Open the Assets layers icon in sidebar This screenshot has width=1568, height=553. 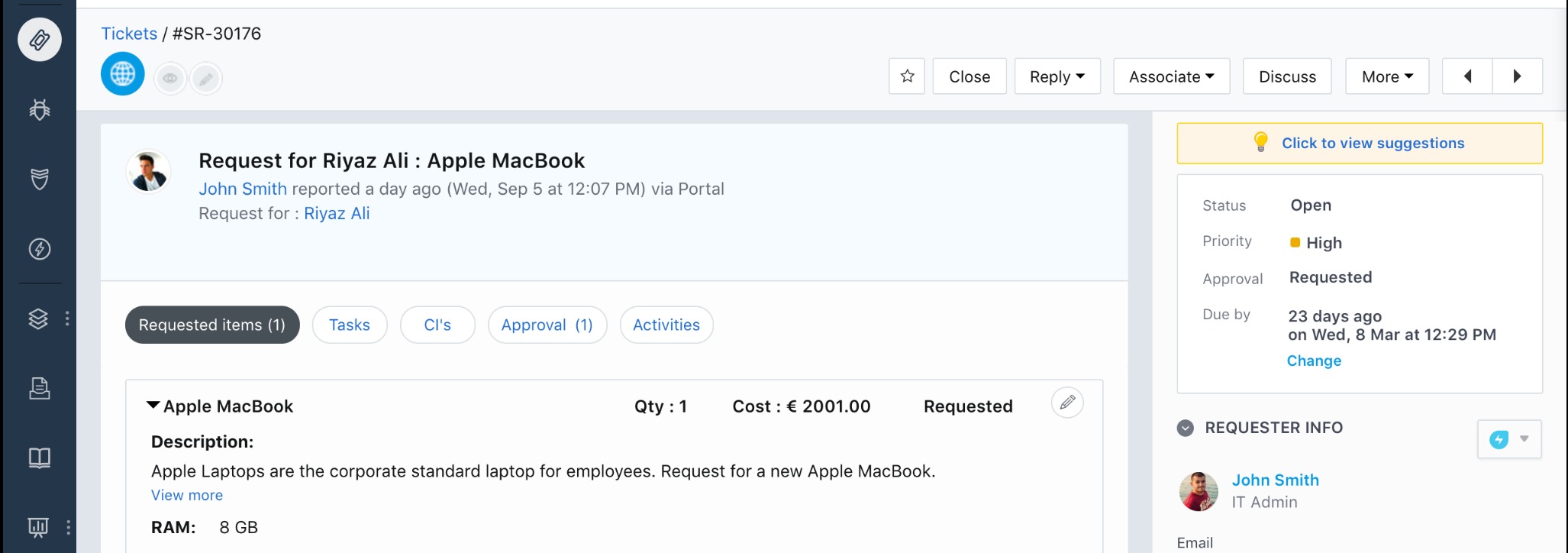[x=38, y=319]
